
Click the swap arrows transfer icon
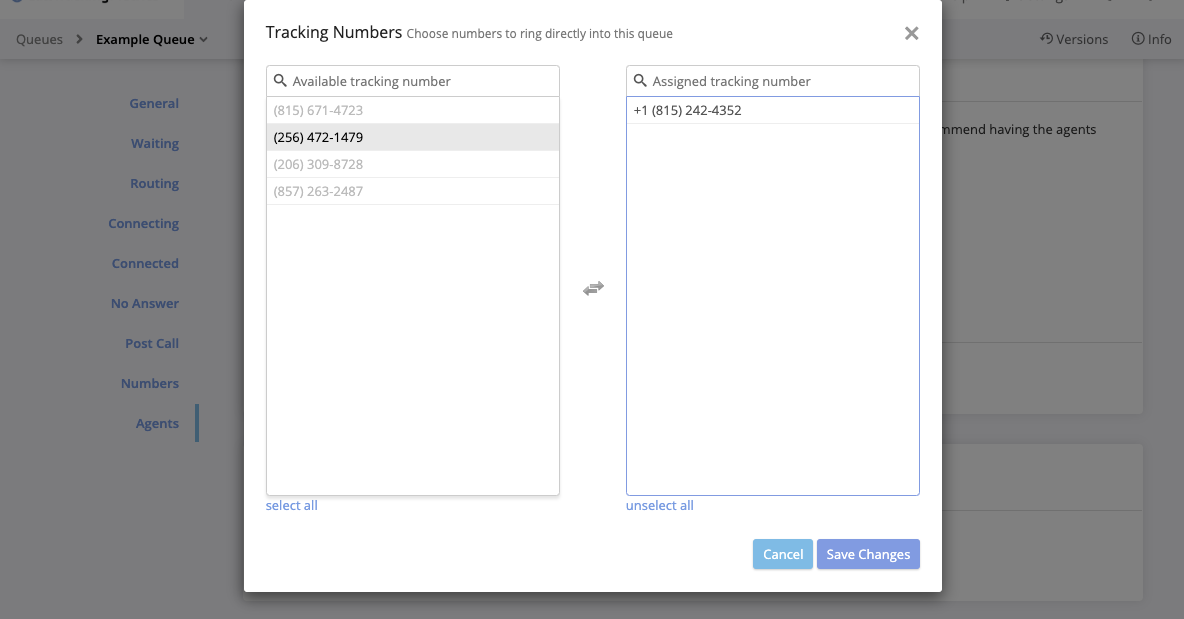tap(593, 288)
